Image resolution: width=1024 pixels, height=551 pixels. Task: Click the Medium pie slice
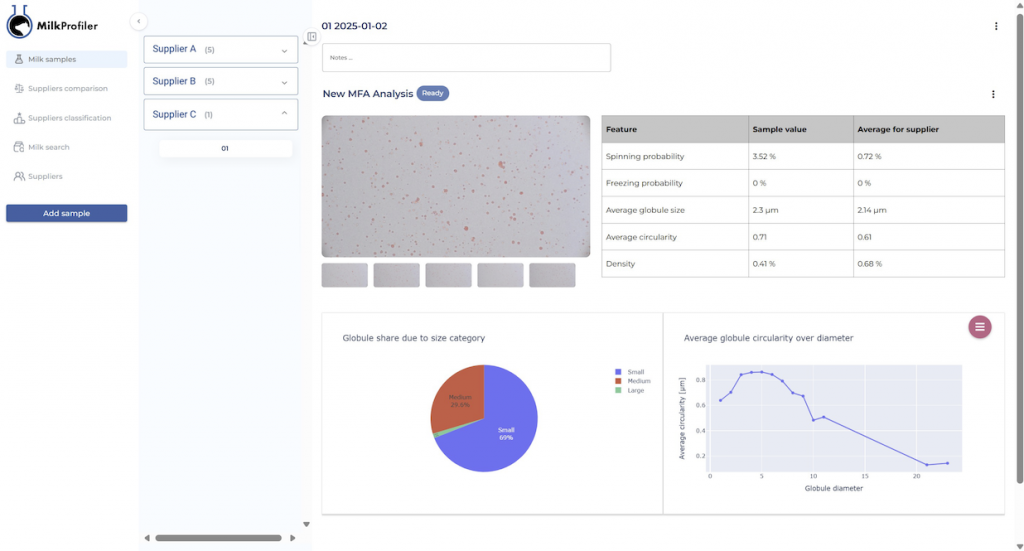pos(460,400)
